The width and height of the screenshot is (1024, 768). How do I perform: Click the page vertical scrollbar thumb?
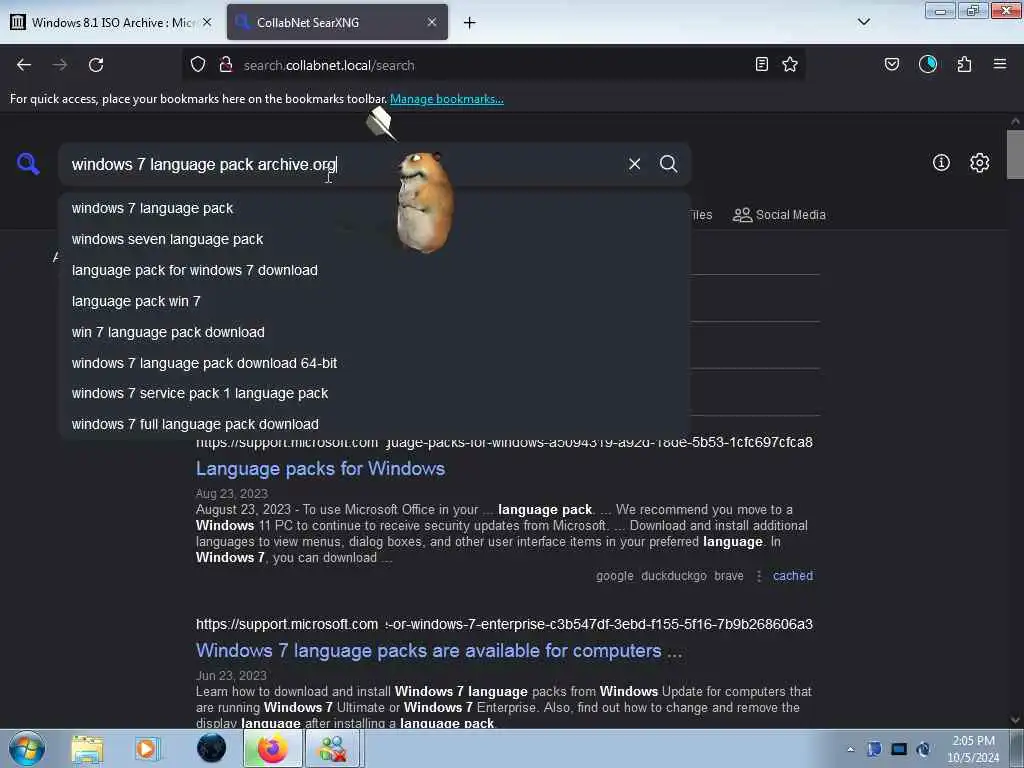click(x=1015, y=155)
